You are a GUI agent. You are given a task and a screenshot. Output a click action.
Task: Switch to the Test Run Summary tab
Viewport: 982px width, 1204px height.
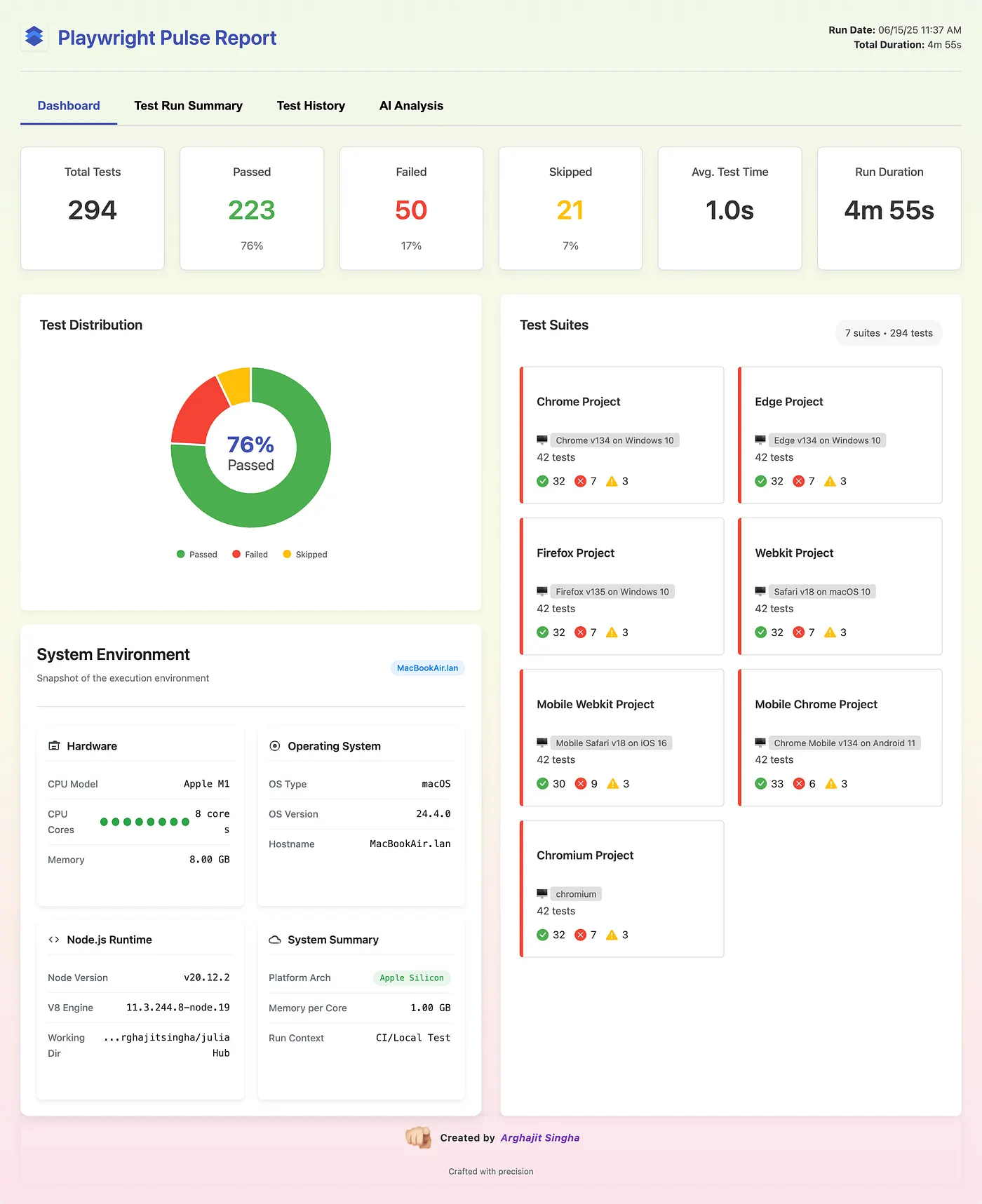click(x=188, y=106)
